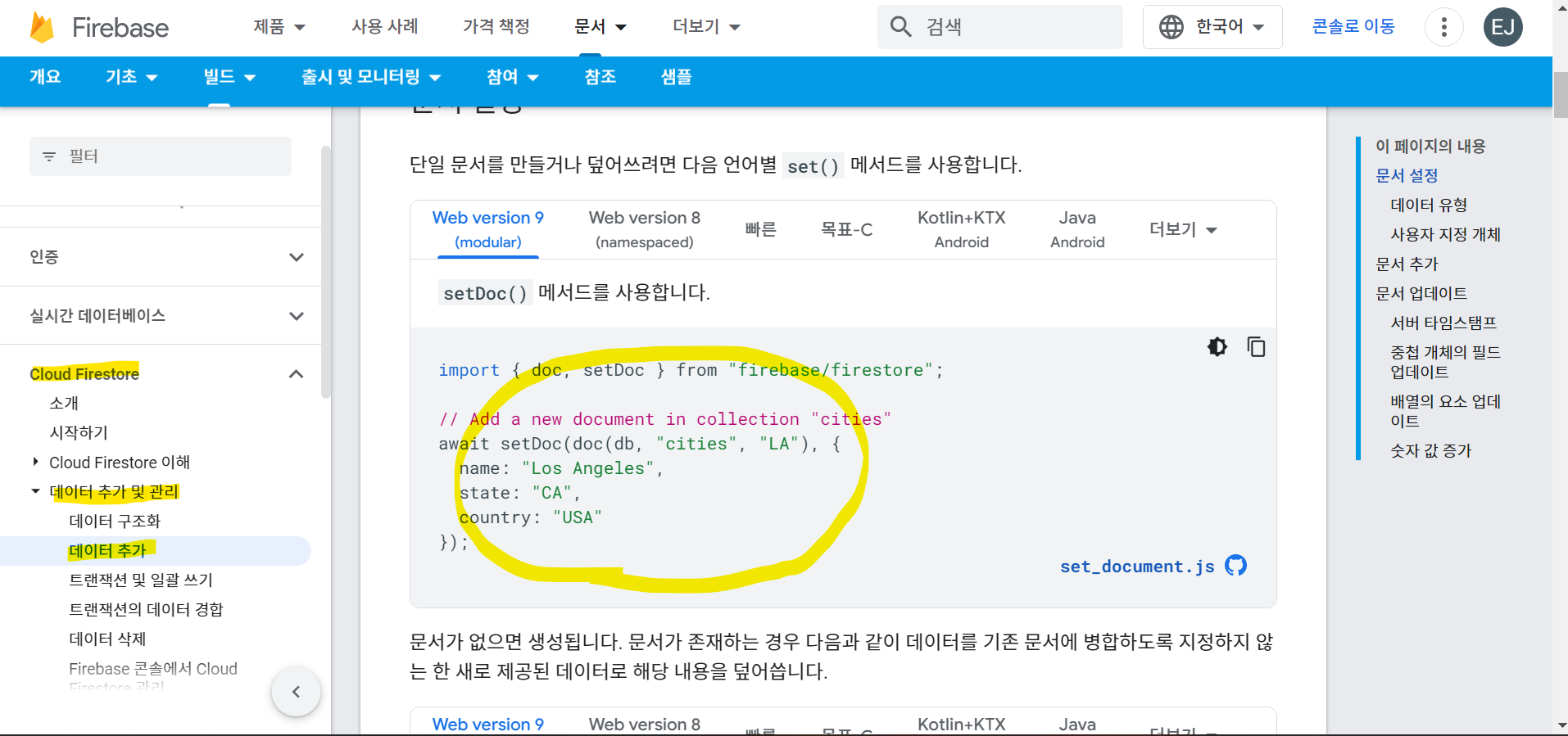The image size is (1568, 736).
Task: Select the 목표-C code tab
Action: [847, 230]
